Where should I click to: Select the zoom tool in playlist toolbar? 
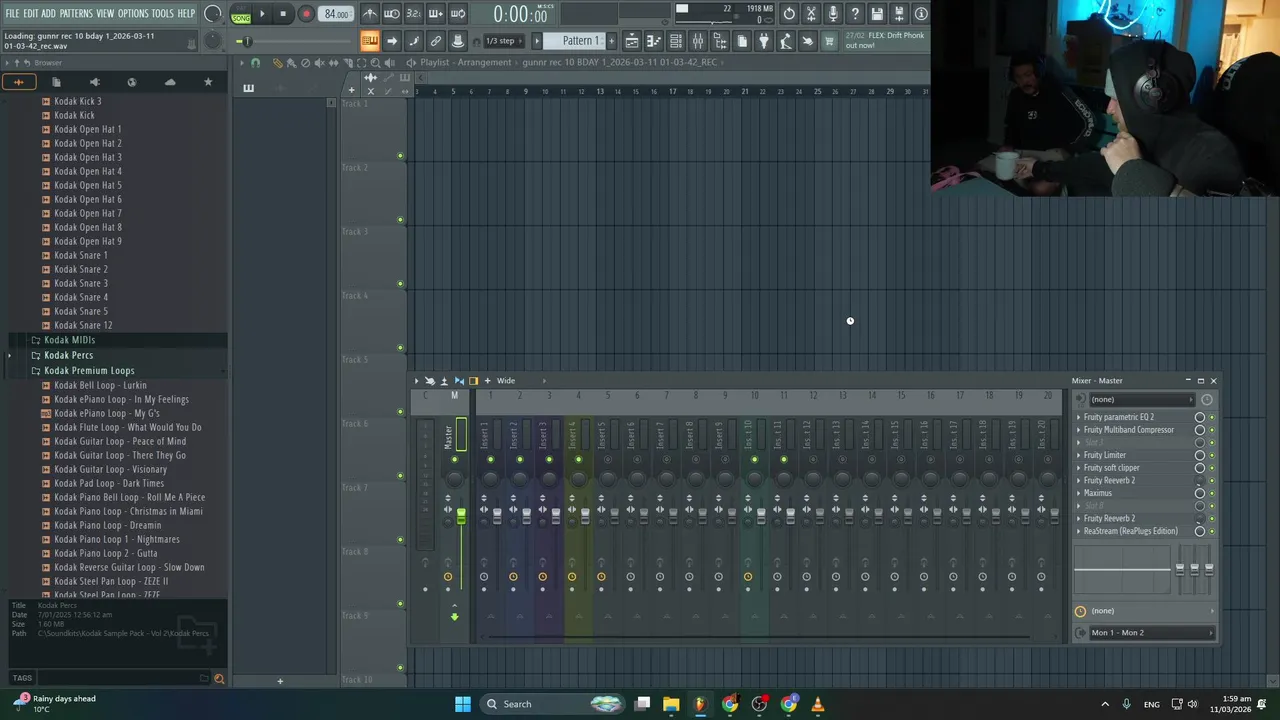pyautogui.click(x=375, y=62)
